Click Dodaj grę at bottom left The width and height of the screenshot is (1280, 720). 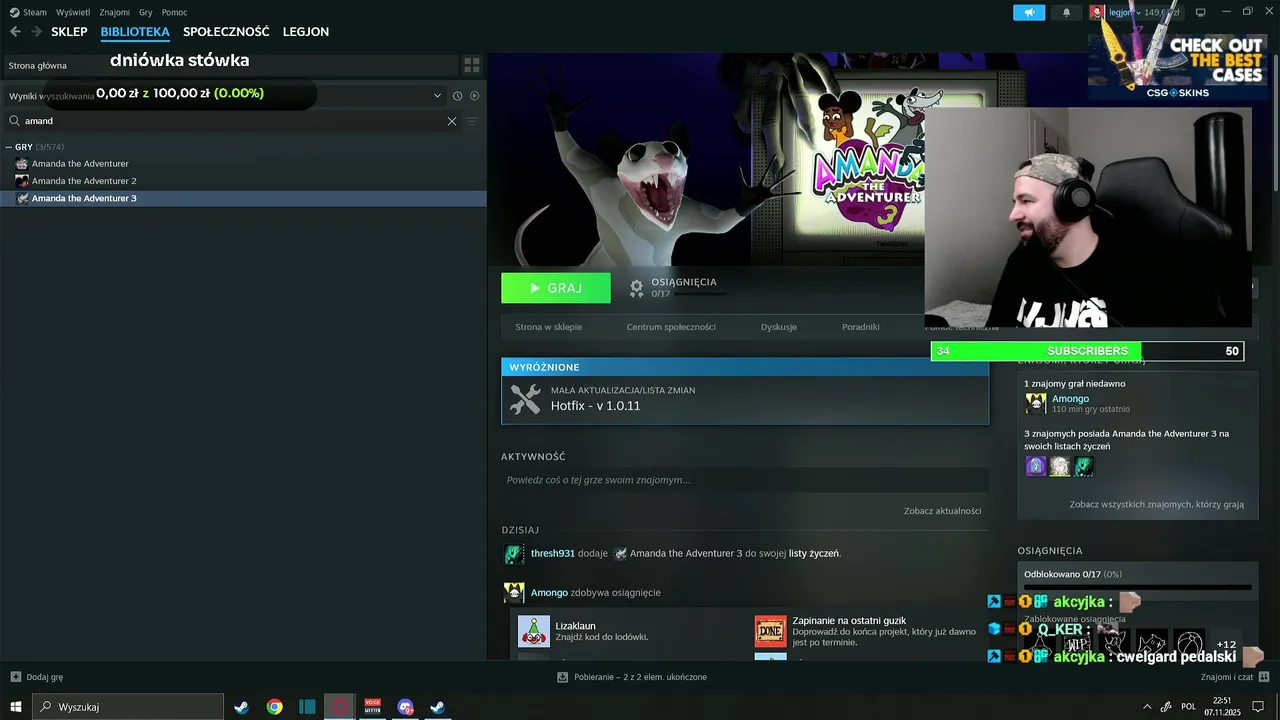37,677
